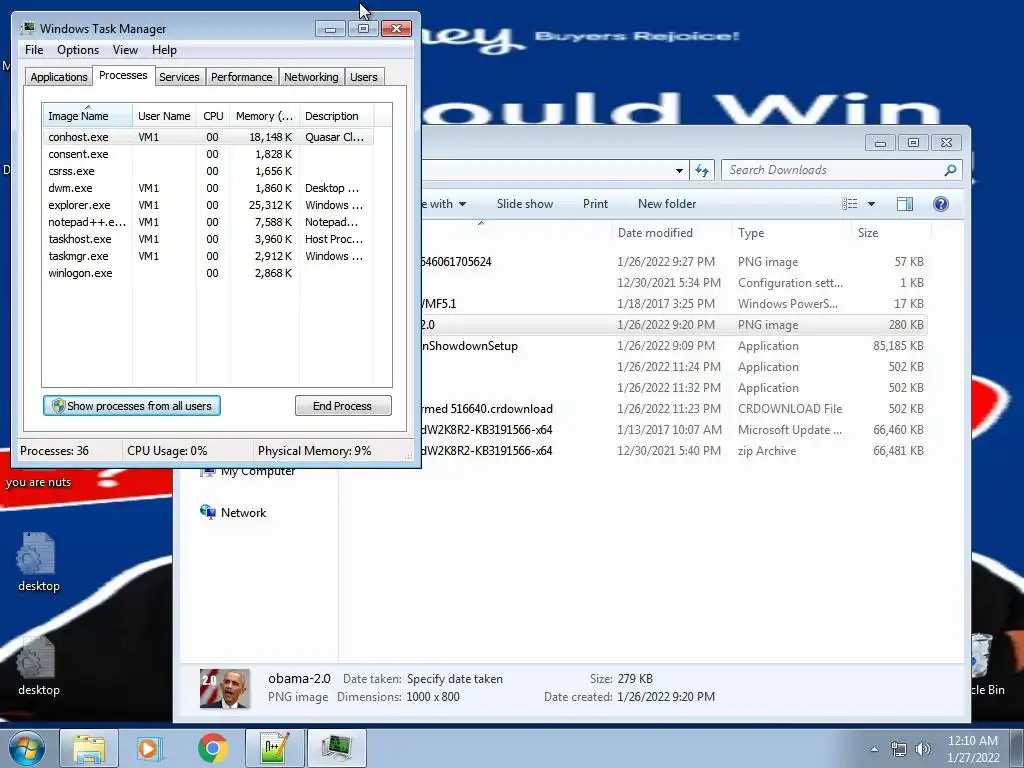Click the search magnifier in Search Downloads
This screenshot has height=768, width=1024.
pos(950,170)
